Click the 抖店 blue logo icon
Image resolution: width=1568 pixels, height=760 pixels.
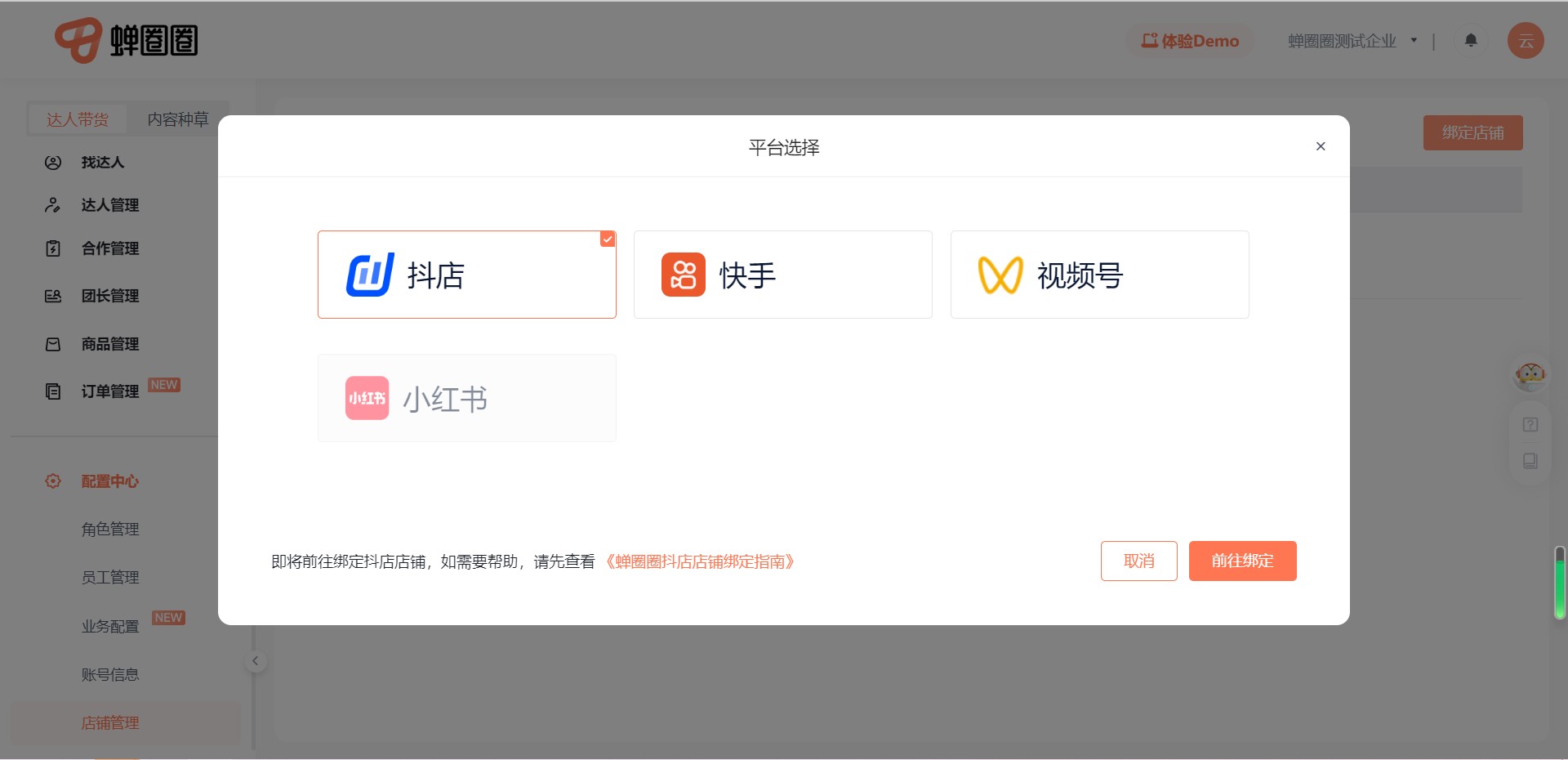click(x=370, y=275)
